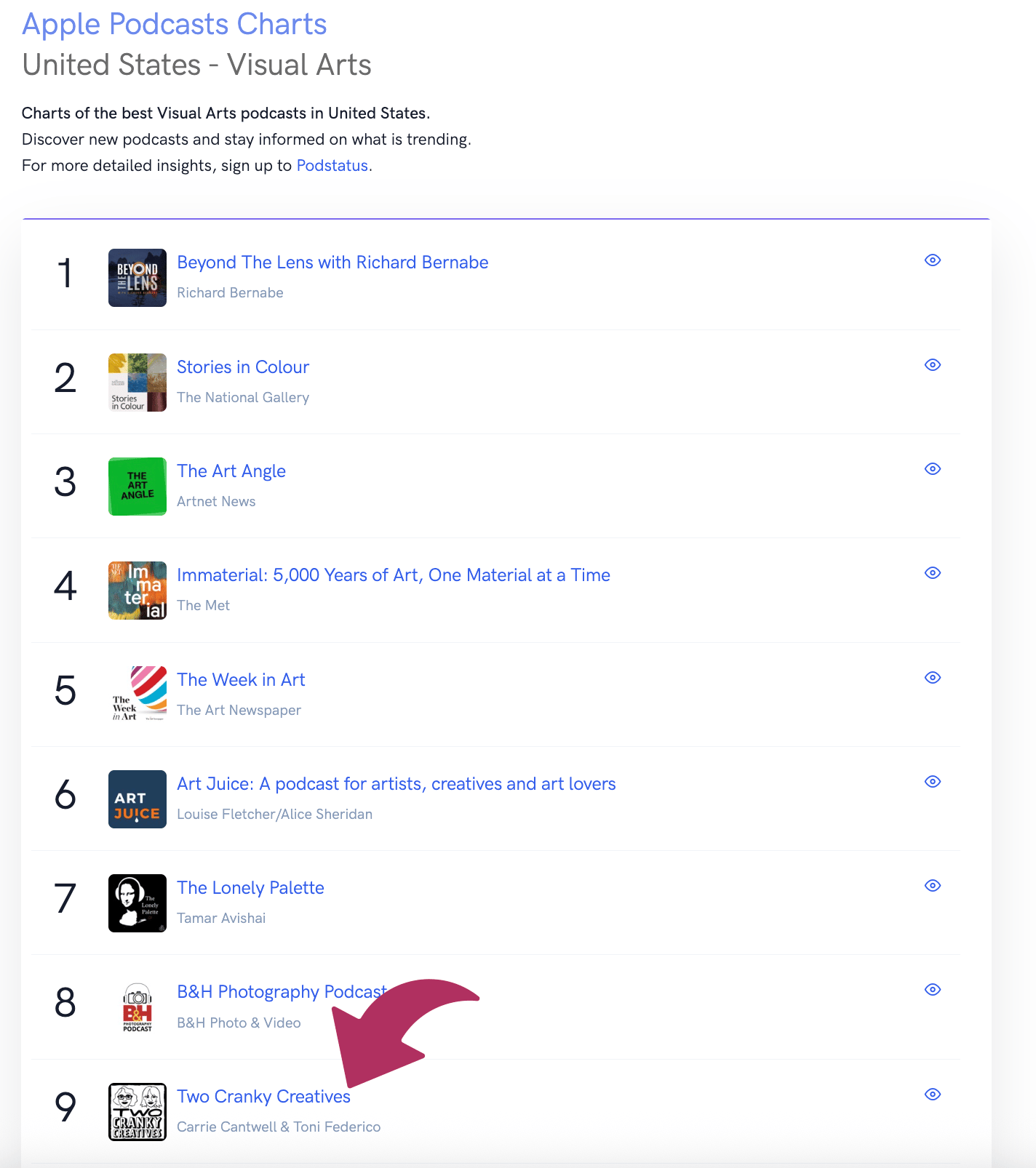Image resolution: width=1036 pixels, height=1168 pixels.
Task: Open the Beyond The Lens cover artwork
Action: pyautogui.click(x=138, y=278)
